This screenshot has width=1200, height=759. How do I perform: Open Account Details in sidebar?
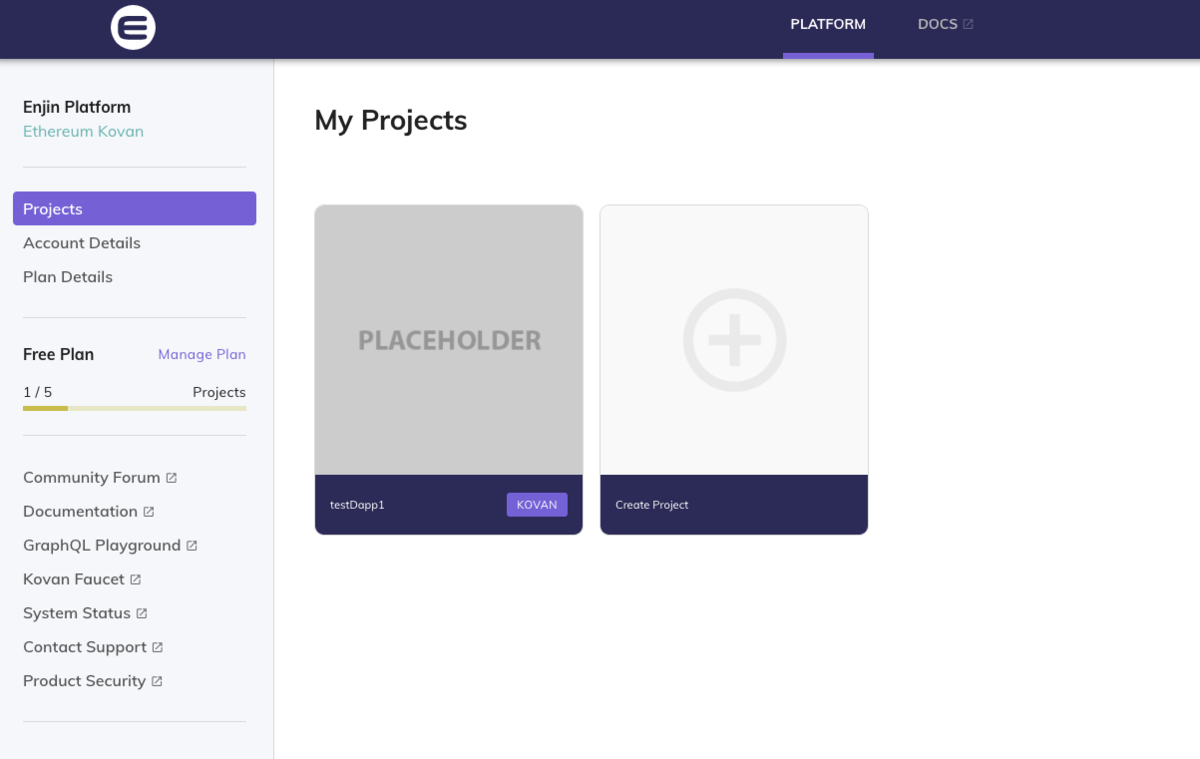pos(82,243)
